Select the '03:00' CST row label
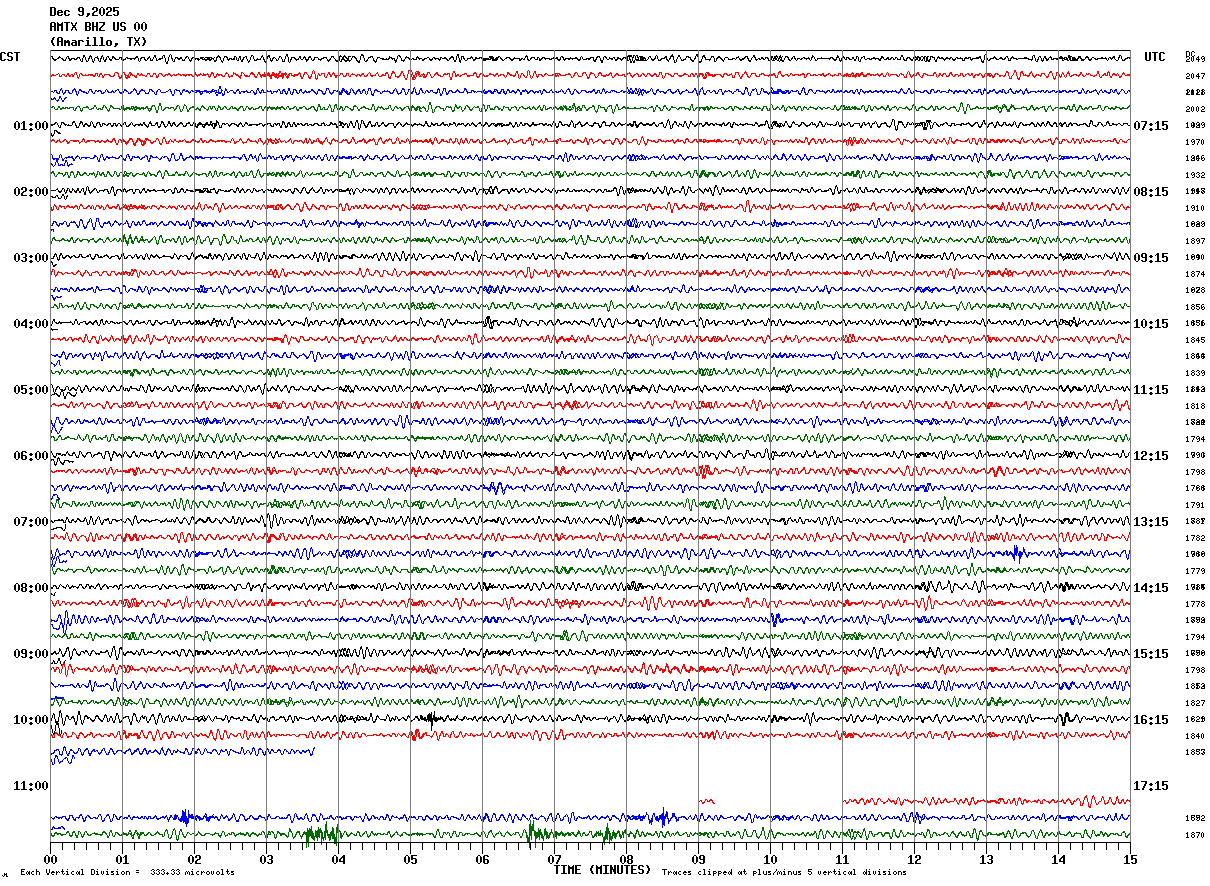 coord(31,258)
